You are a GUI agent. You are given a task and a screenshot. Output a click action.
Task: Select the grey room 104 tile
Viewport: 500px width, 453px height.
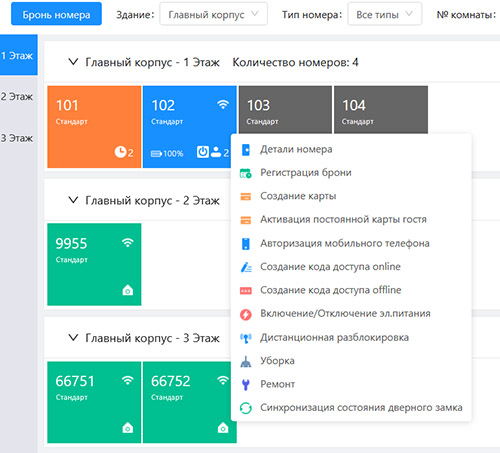381,110
